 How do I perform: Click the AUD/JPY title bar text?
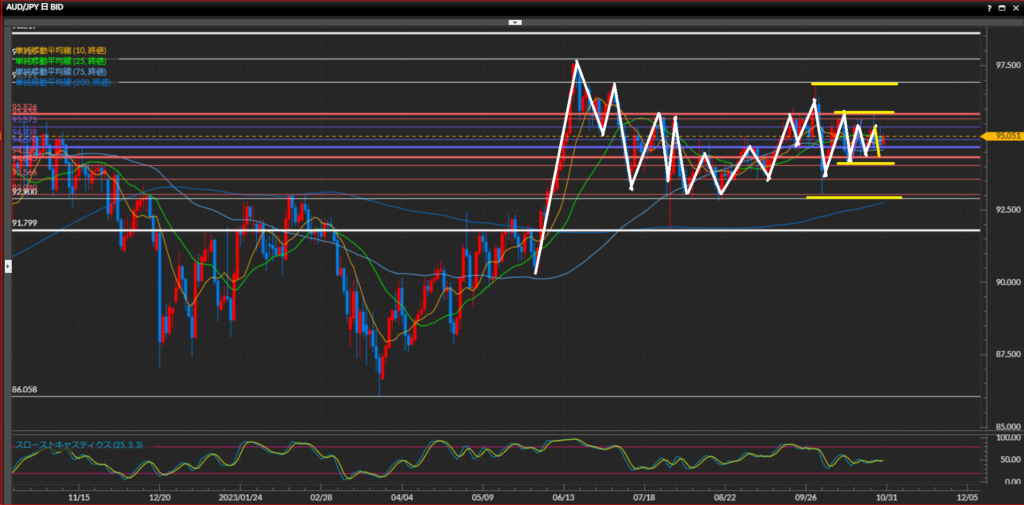pos(35,7)
